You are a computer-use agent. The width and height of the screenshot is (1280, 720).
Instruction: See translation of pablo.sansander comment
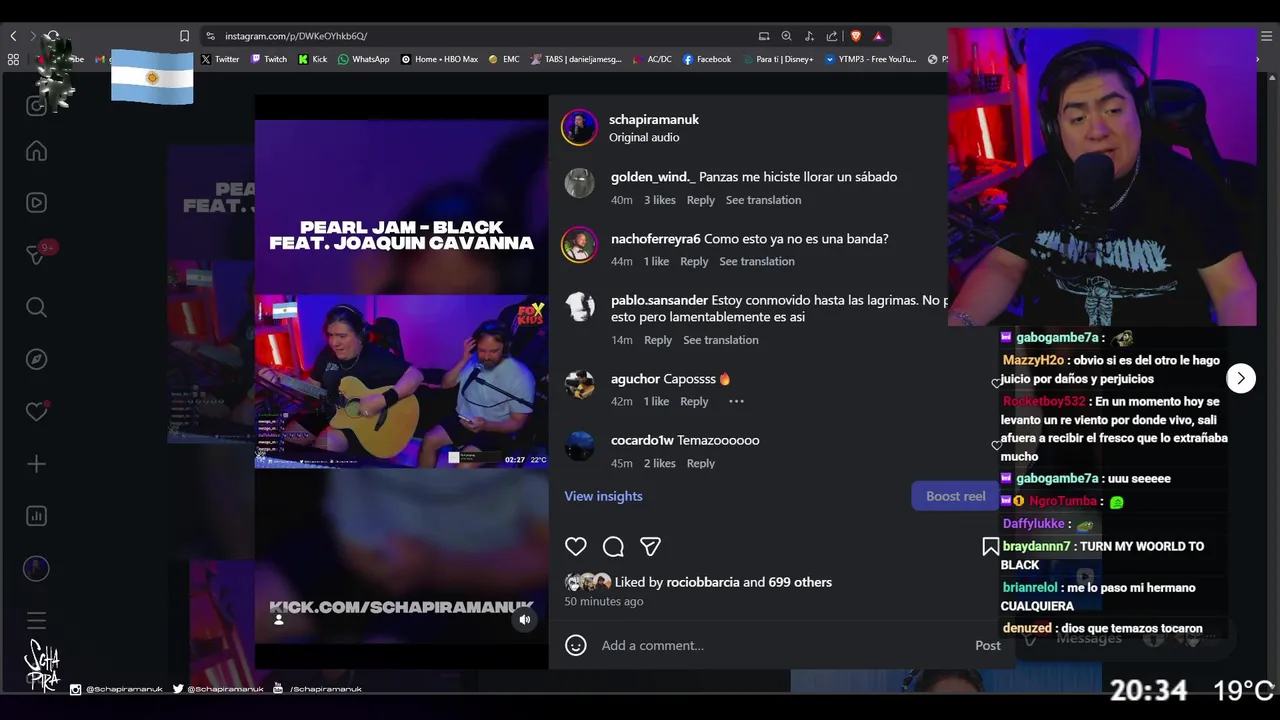point(721,340)
